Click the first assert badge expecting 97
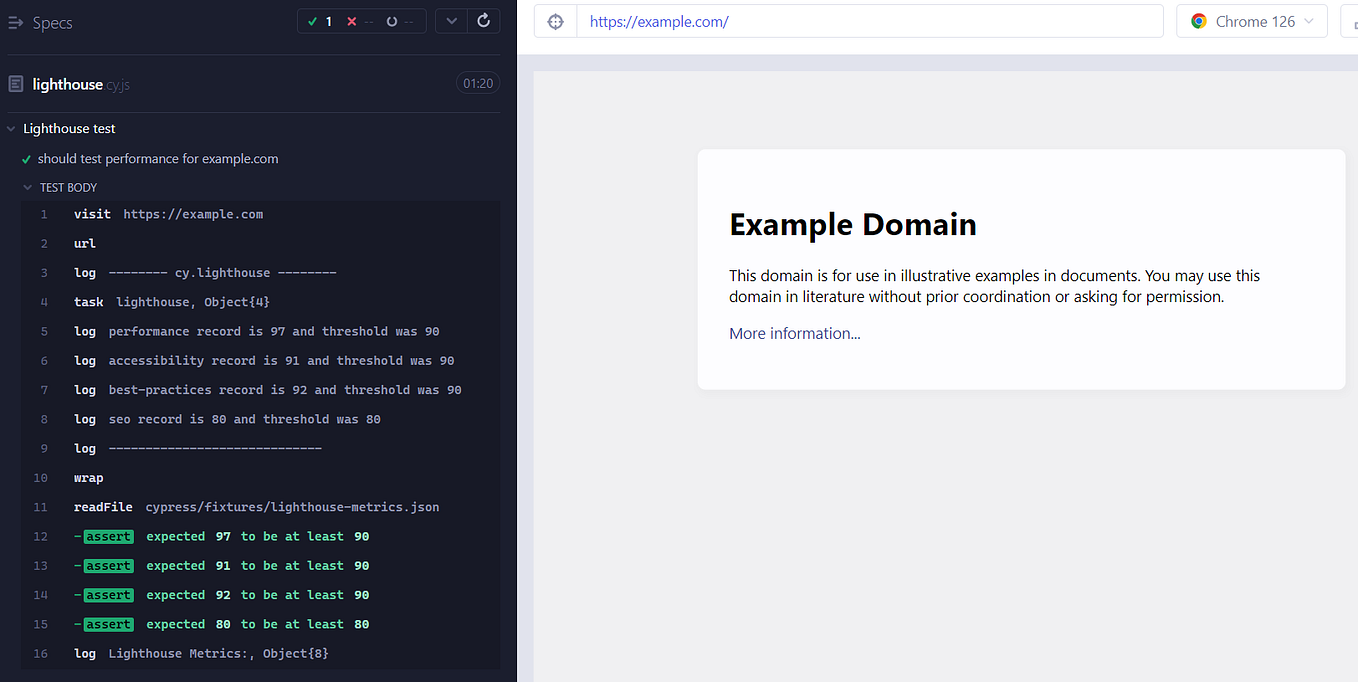The image size is (1358, 682). tap(107, 536)
